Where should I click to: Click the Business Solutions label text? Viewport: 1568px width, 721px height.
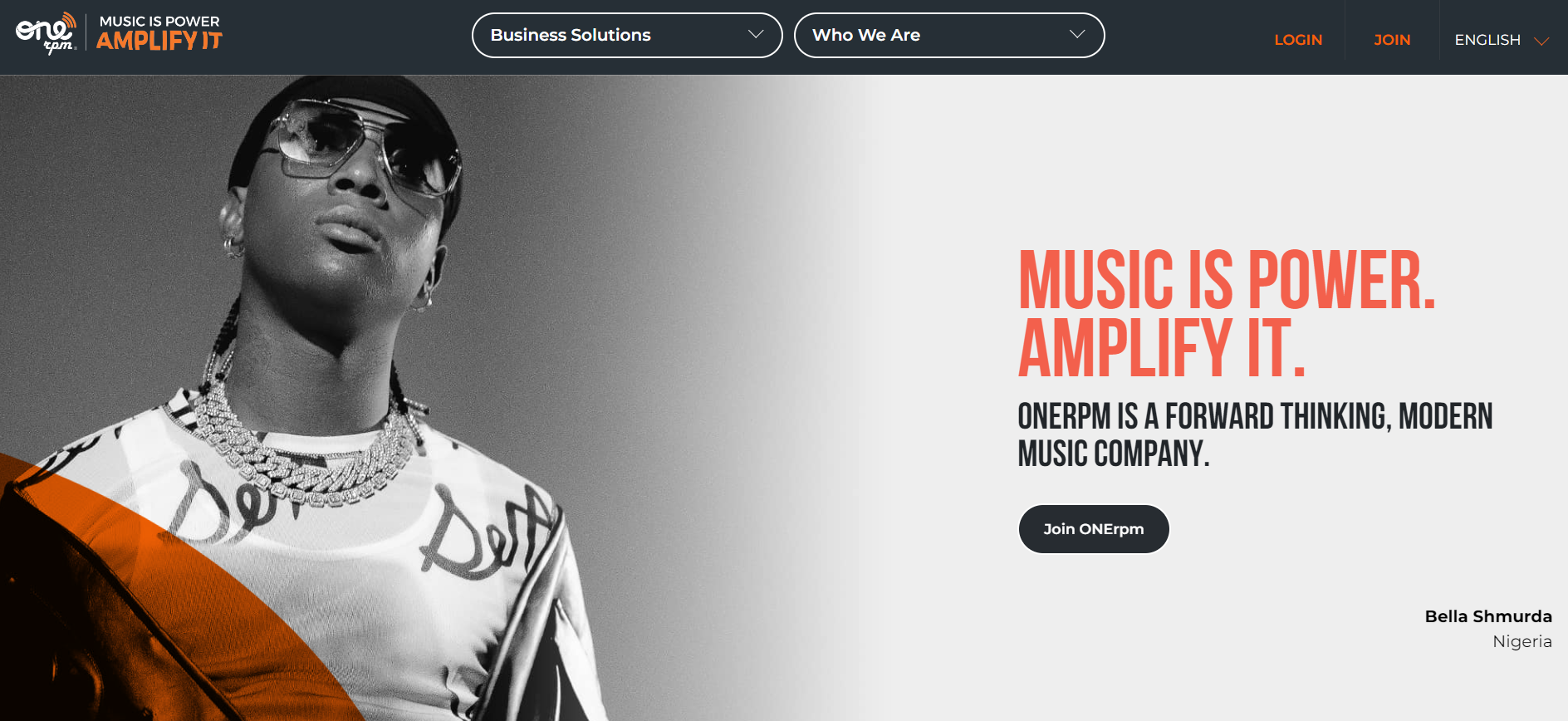pos(571,35)
